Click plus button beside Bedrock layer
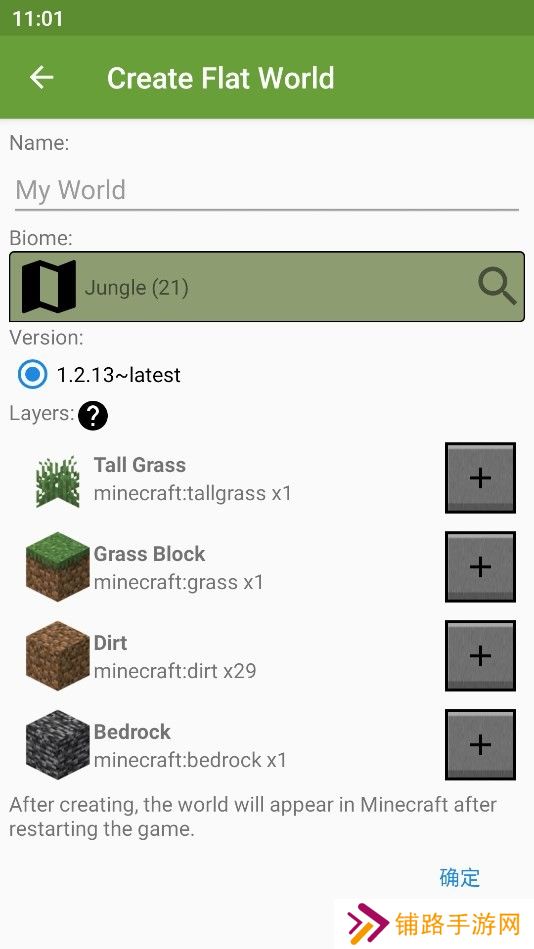The image size is (534, 949). pyautogui.click(x=480, y=744)
